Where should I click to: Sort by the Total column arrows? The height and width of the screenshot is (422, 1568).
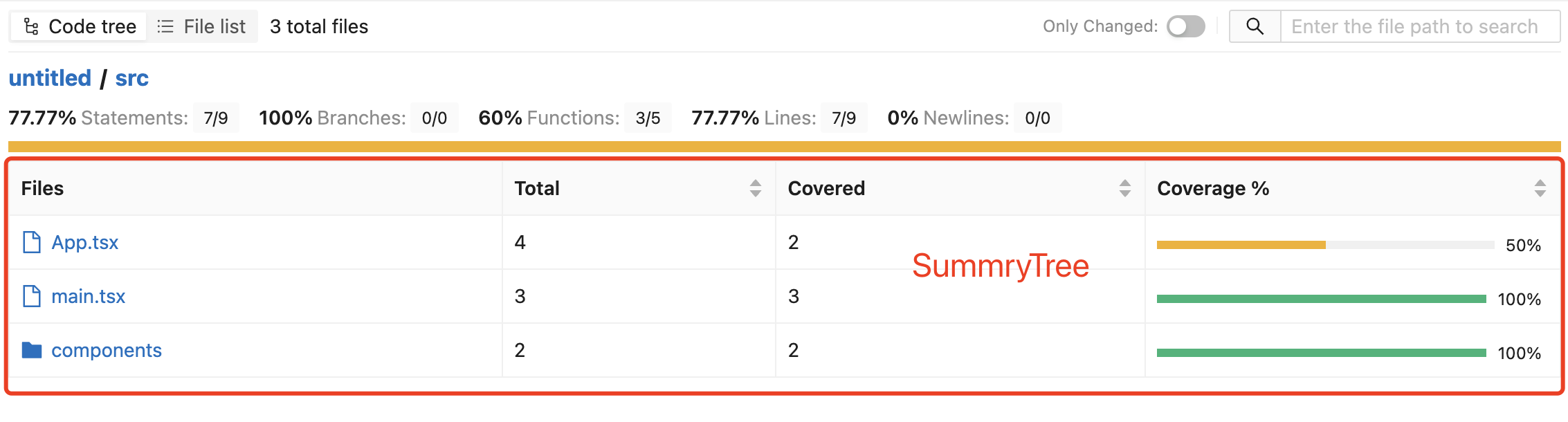(x=755, y=188)
